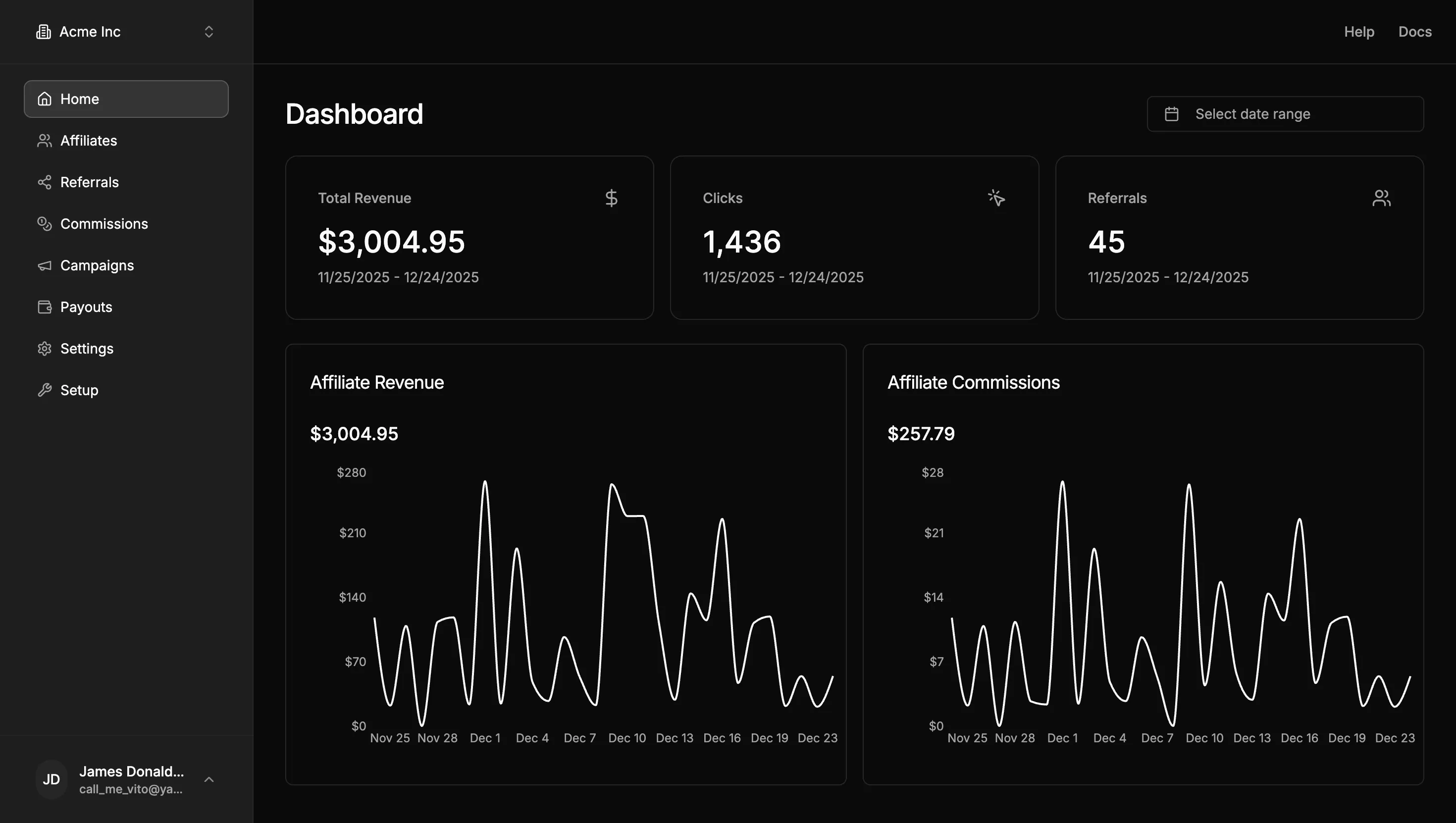This screenshot has width=1456, height=823.
Task: Open the Help menu
Action: tap(1359, 32)
